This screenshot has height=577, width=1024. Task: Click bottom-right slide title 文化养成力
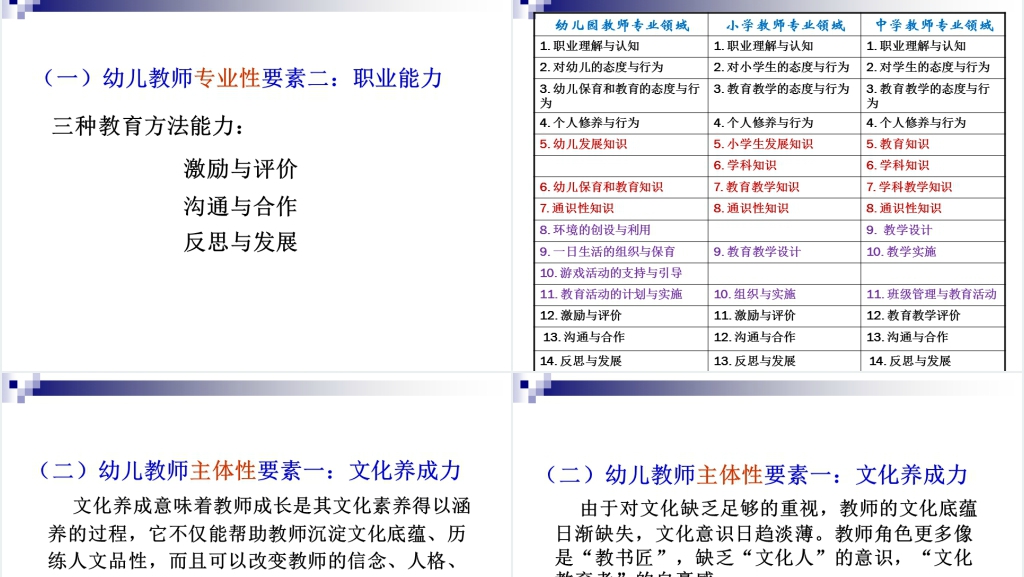756,475
